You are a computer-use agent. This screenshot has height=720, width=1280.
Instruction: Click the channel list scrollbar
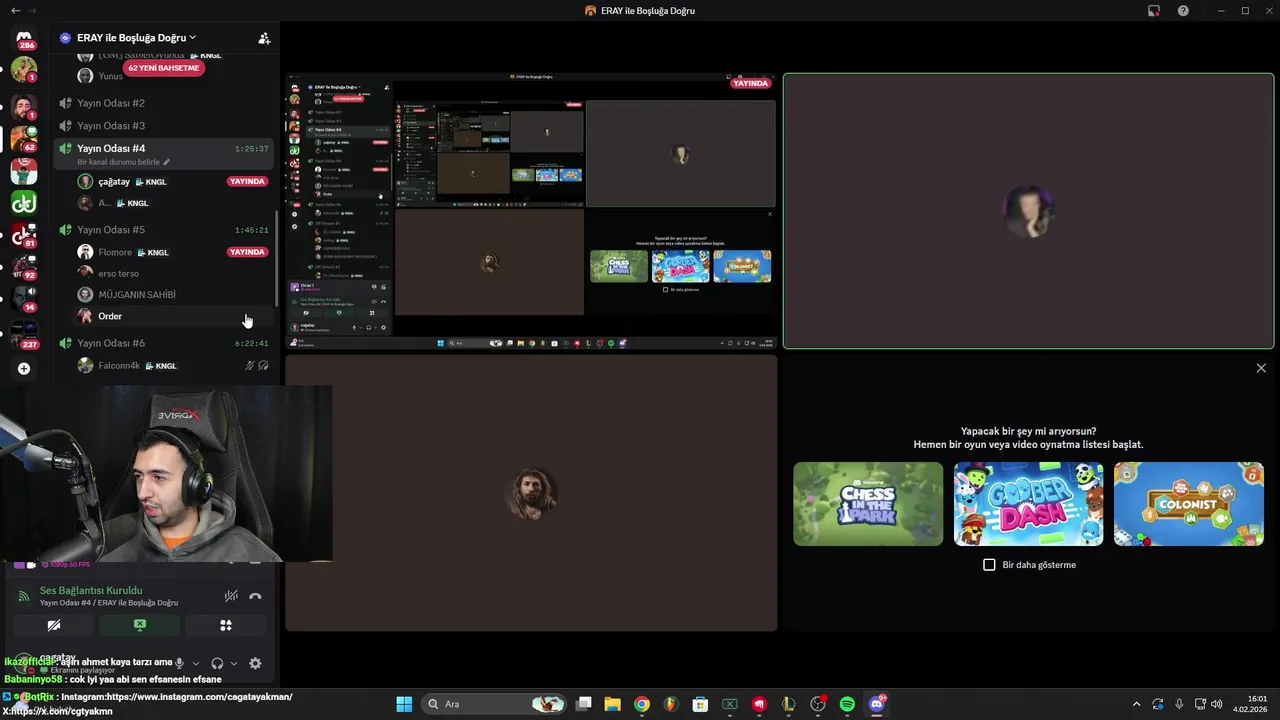(276, 258)
